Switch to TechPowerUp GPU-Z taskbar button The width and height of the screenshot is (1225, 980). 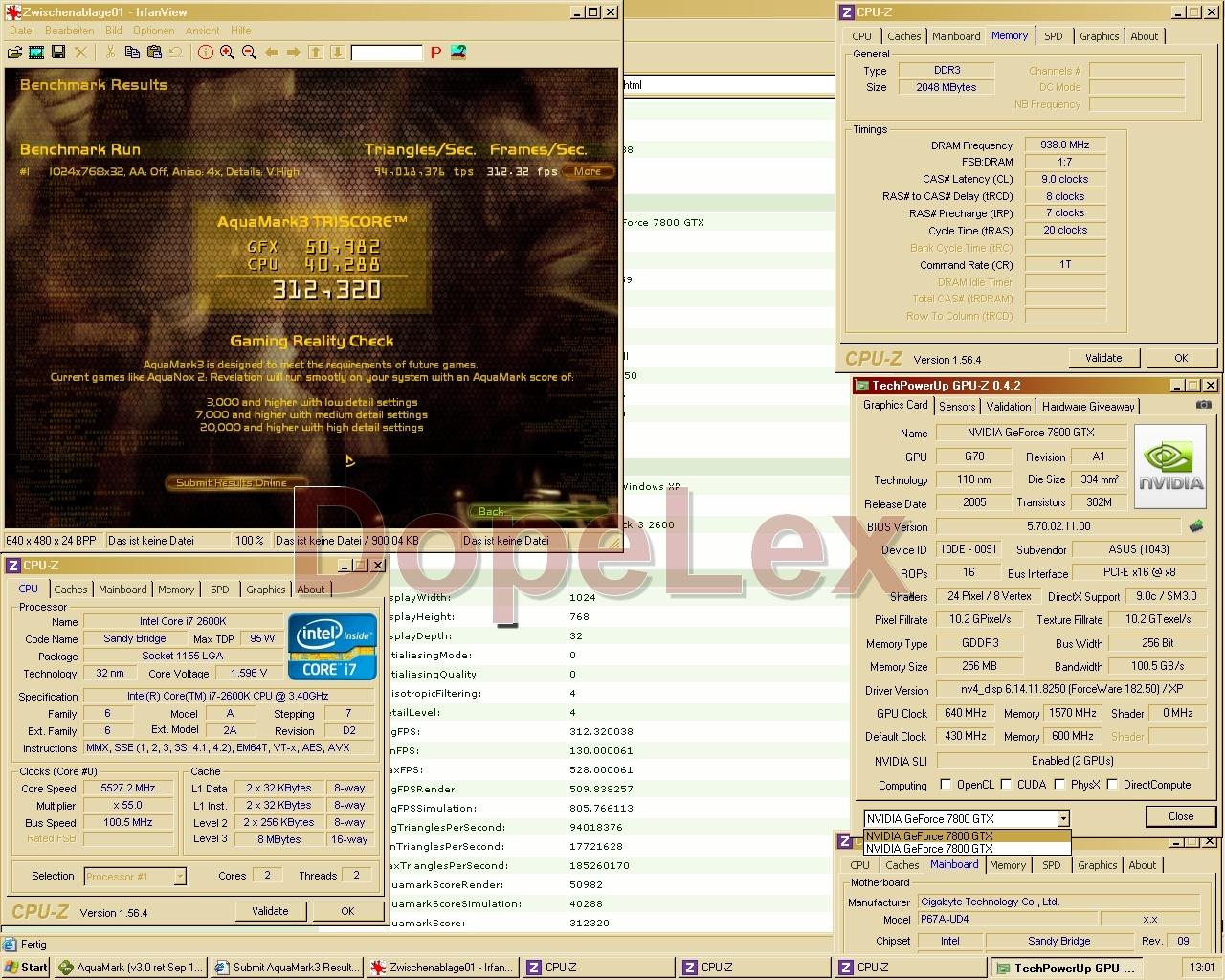tap(1069, 968)
